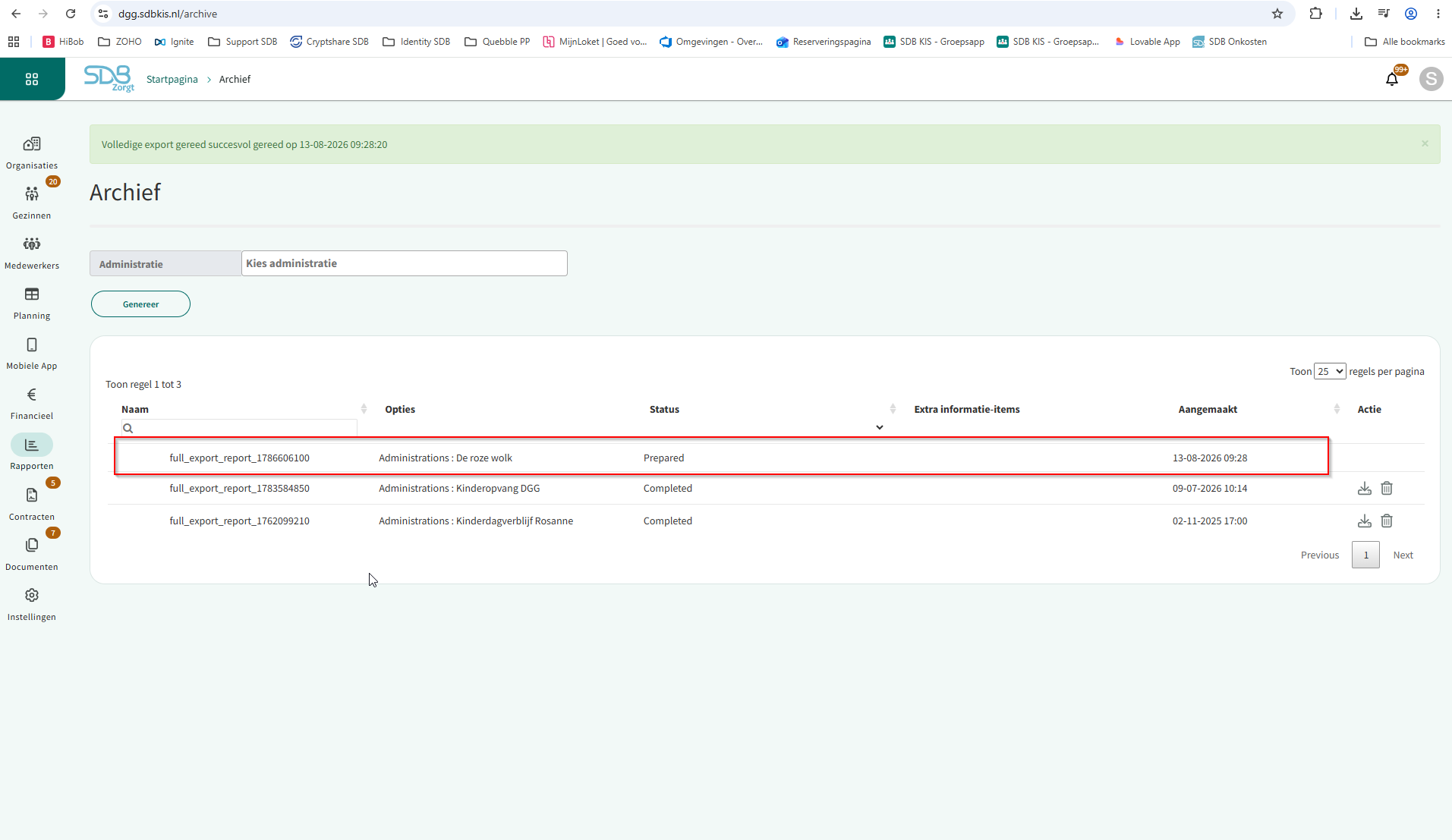This screenshot has height=840, width=1452.
Task: Click the Next pagination button
Action: point(1403,555)
